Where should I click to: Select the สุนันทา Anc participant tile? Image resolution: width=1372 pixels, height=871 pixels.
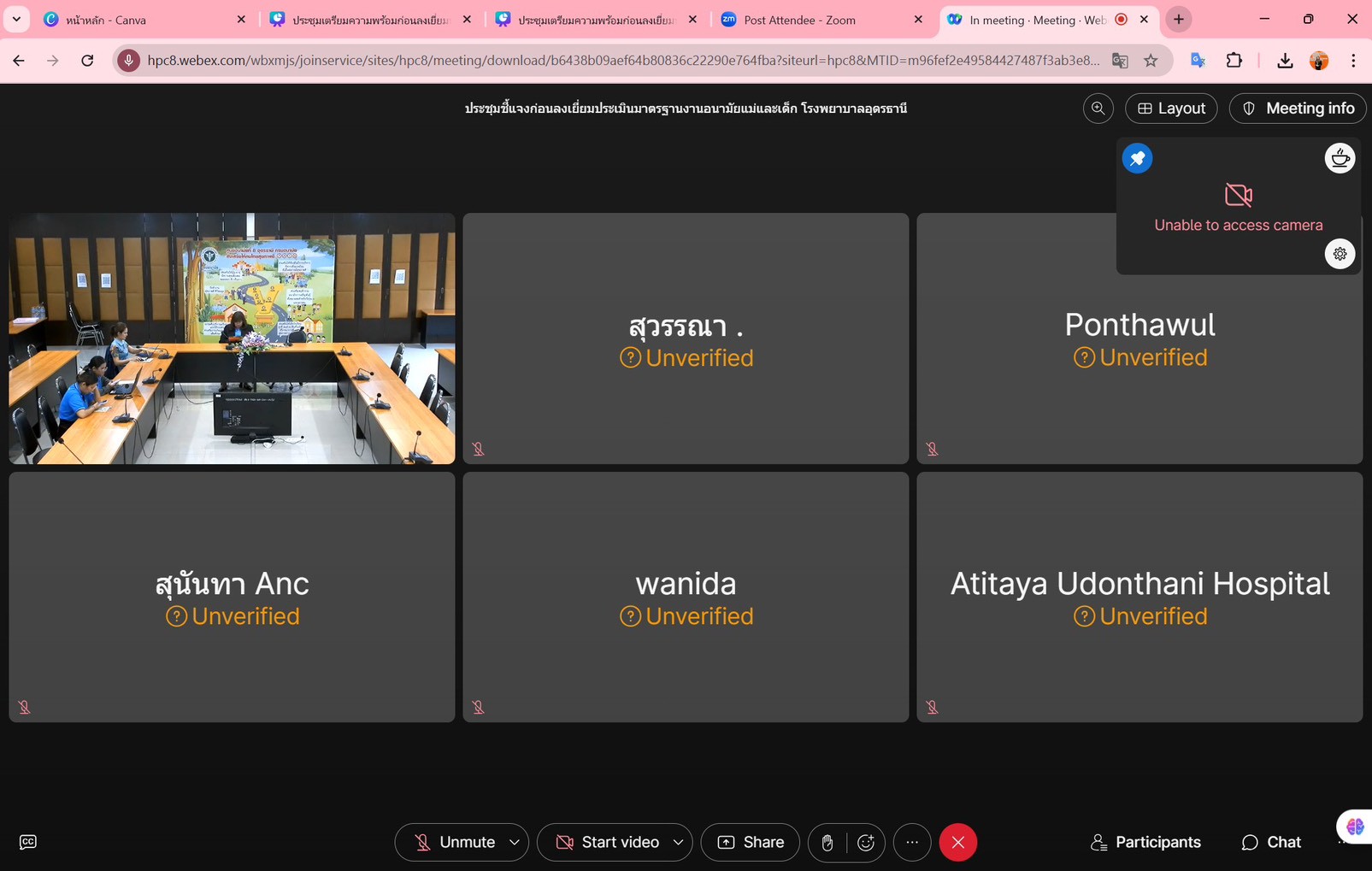pos(232,597)
